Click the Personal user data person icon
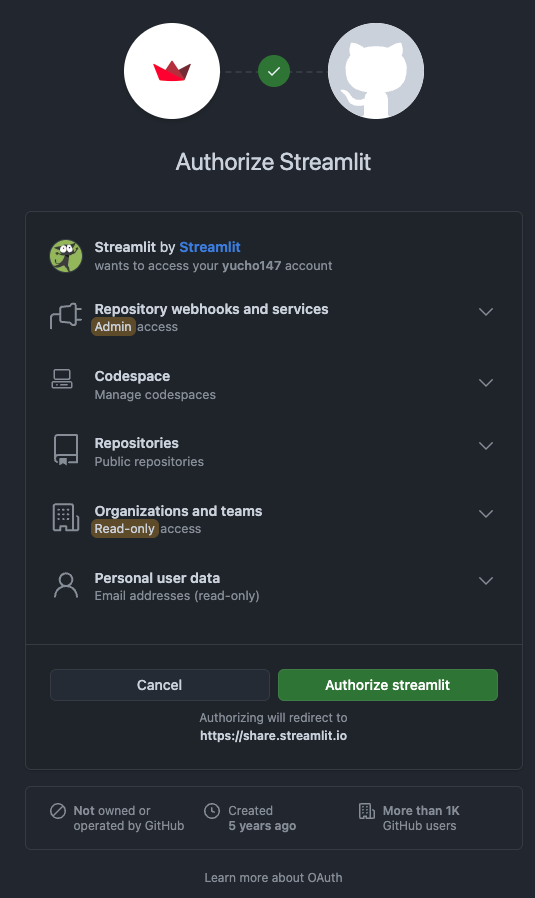Image resolution: width=535 pixels, height=898 pixels. tap(66, 585)
